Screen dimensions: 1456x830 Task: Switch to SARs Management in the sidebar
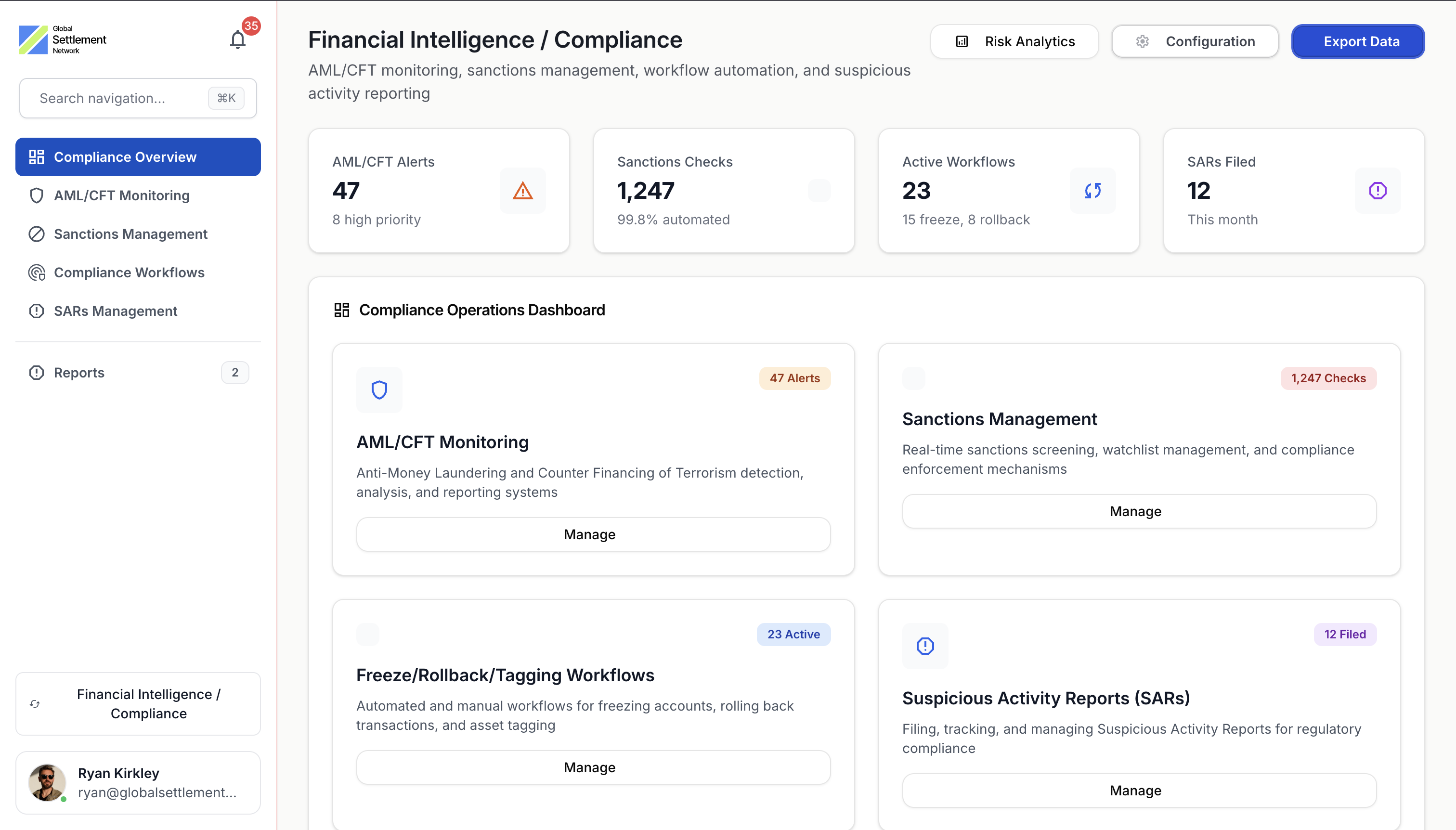click(115, 311)
